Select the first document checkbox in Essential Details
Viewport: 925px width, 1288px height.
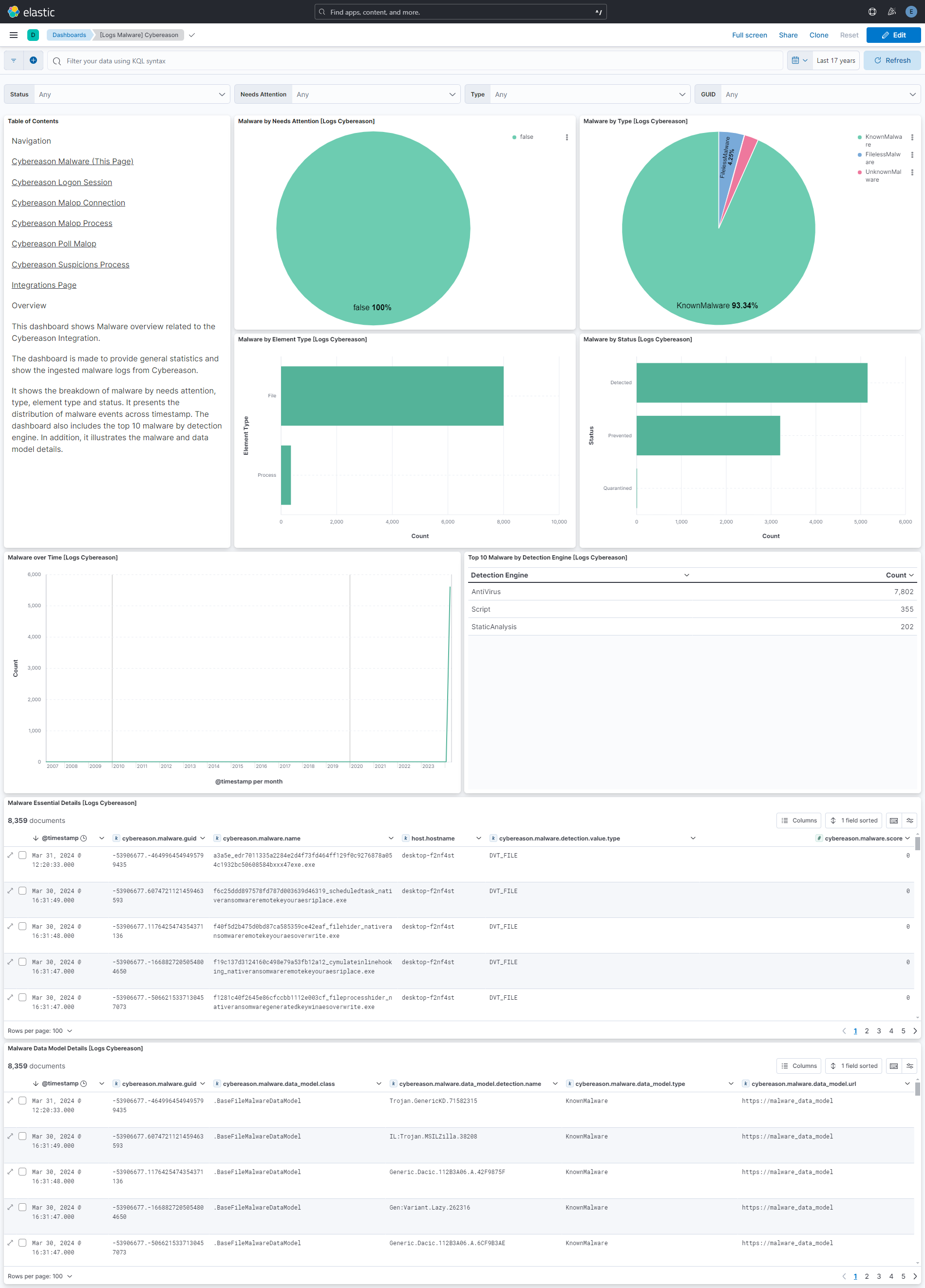pos(23,855)
